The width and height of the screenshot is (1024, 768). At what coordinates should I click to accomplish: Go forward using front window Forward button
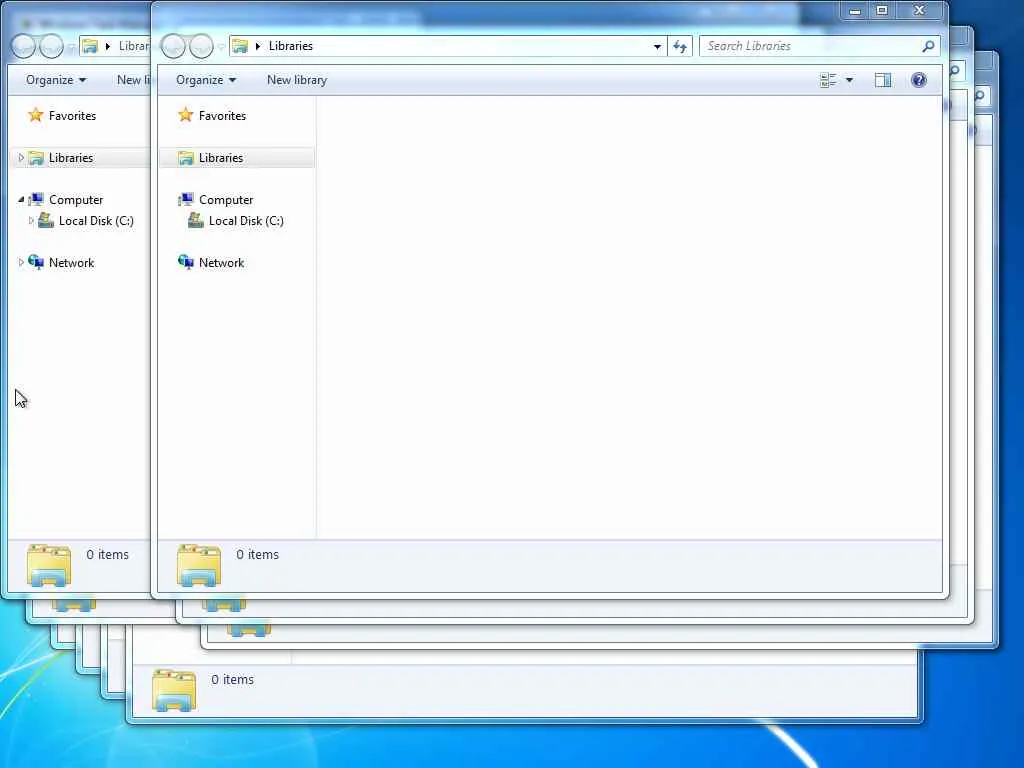(201, 46)
